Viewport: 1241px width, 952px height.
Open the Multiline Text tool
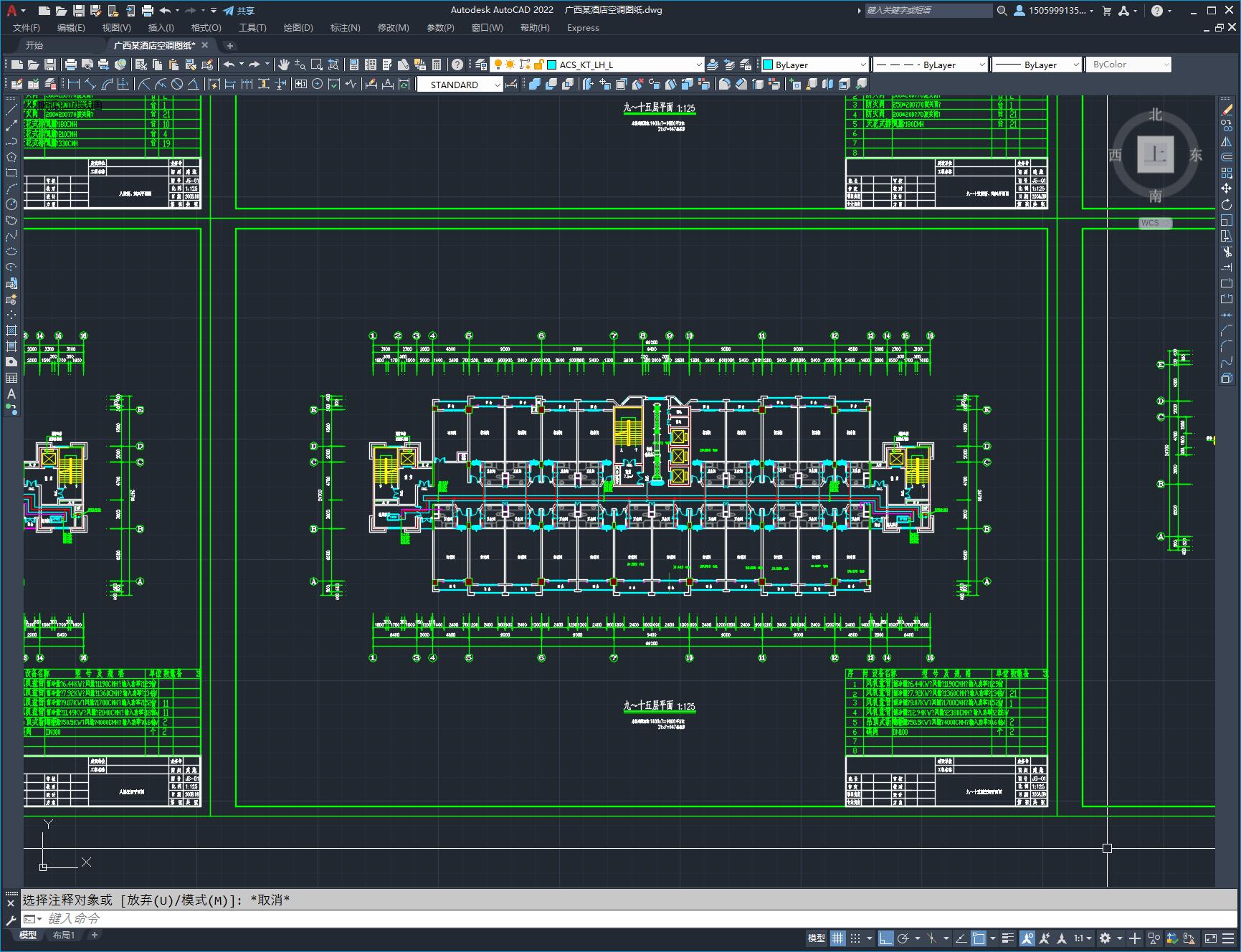tap(11, 394)
